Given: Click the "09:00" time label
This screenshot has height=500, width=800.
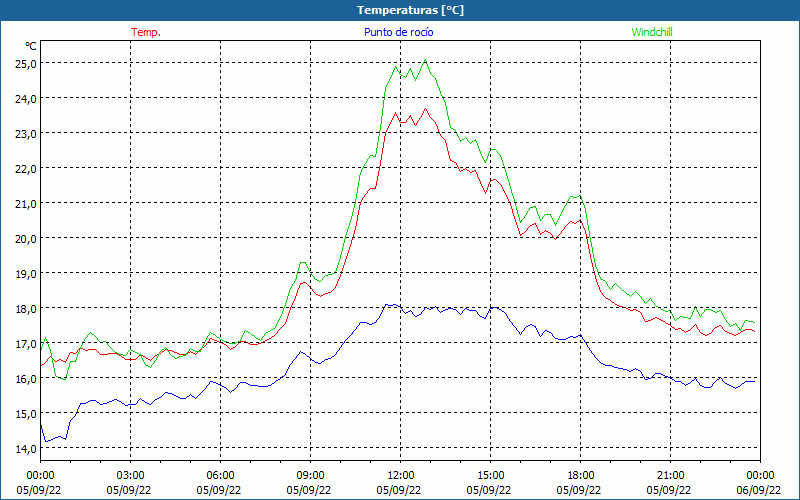Looking at the screenshot, I should click(x=310, y=476).
